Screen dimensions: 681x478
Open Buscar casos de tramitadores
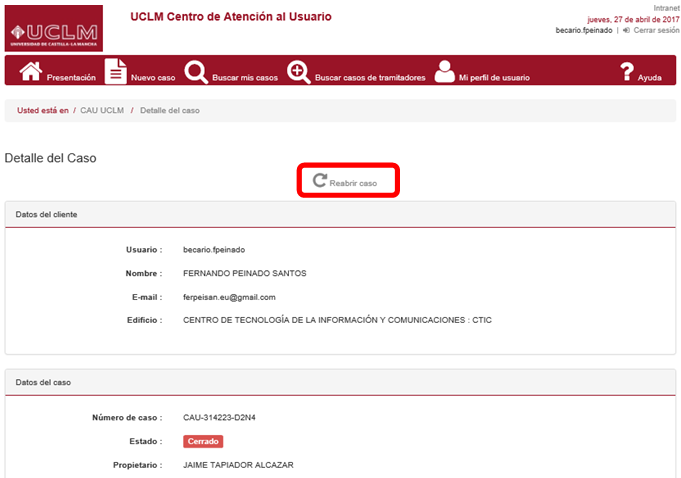point(370,78)
